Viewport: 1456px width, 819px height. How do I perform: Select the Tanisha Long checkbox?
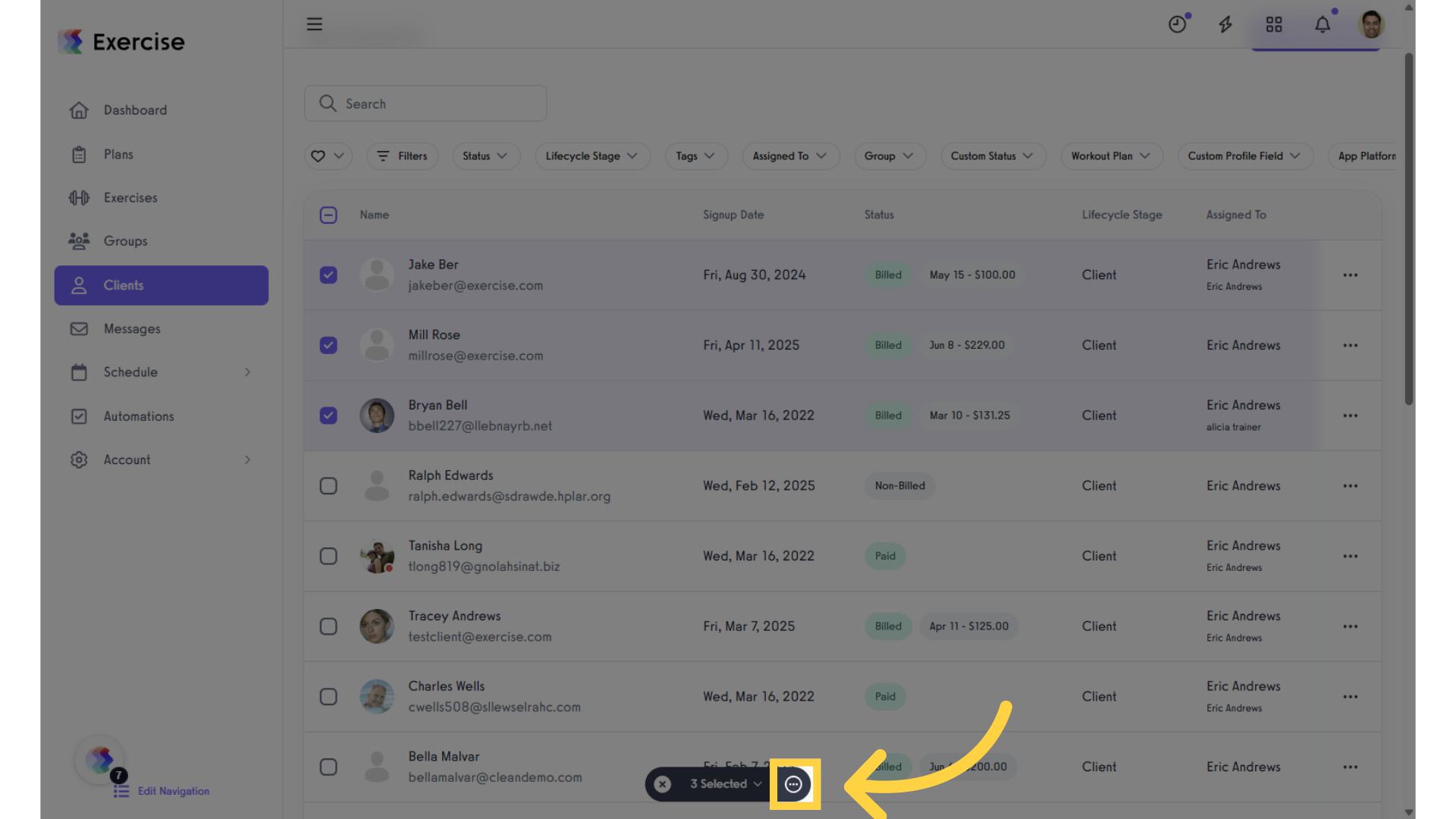pyautogui.click(x=328, y=556)
